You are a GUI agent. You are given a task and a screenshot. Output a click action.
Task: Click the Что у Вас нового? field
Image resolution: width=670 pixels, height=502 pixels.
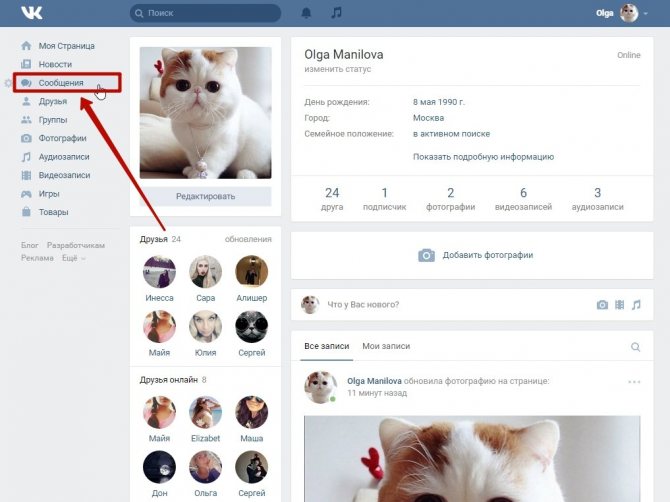click(x=363, y=305)
